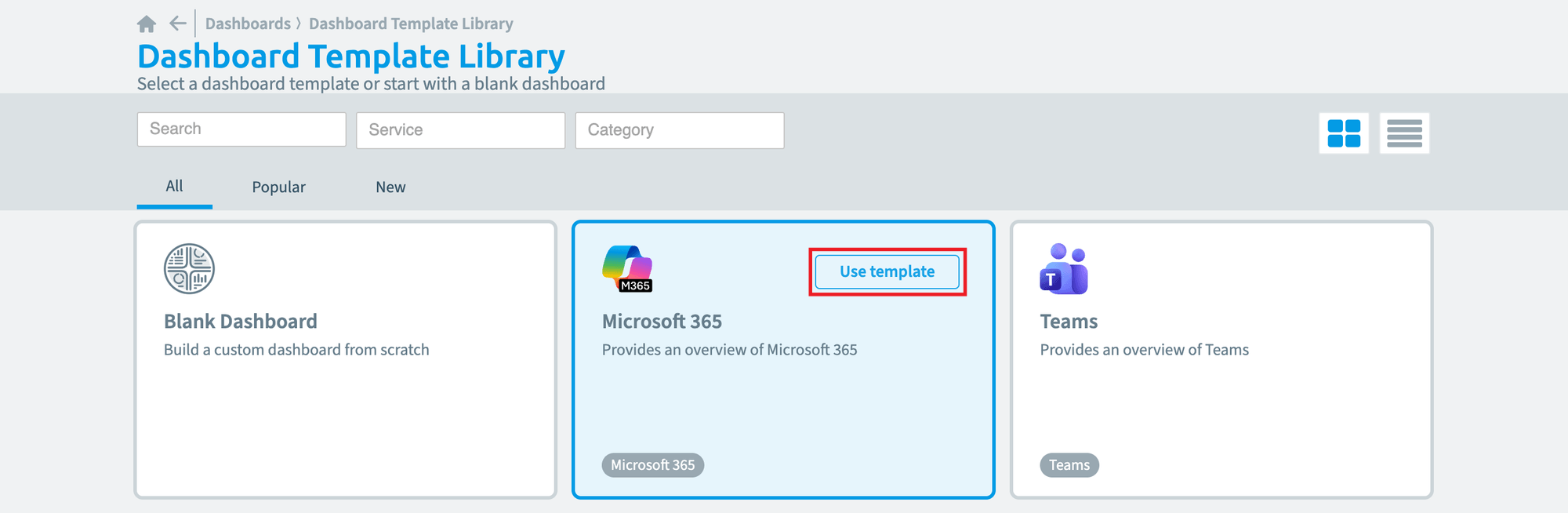Image resolution: width=1568 pixels, height=513 pixels.
Task: Go to home via the house icon
Action: [147, 24]
